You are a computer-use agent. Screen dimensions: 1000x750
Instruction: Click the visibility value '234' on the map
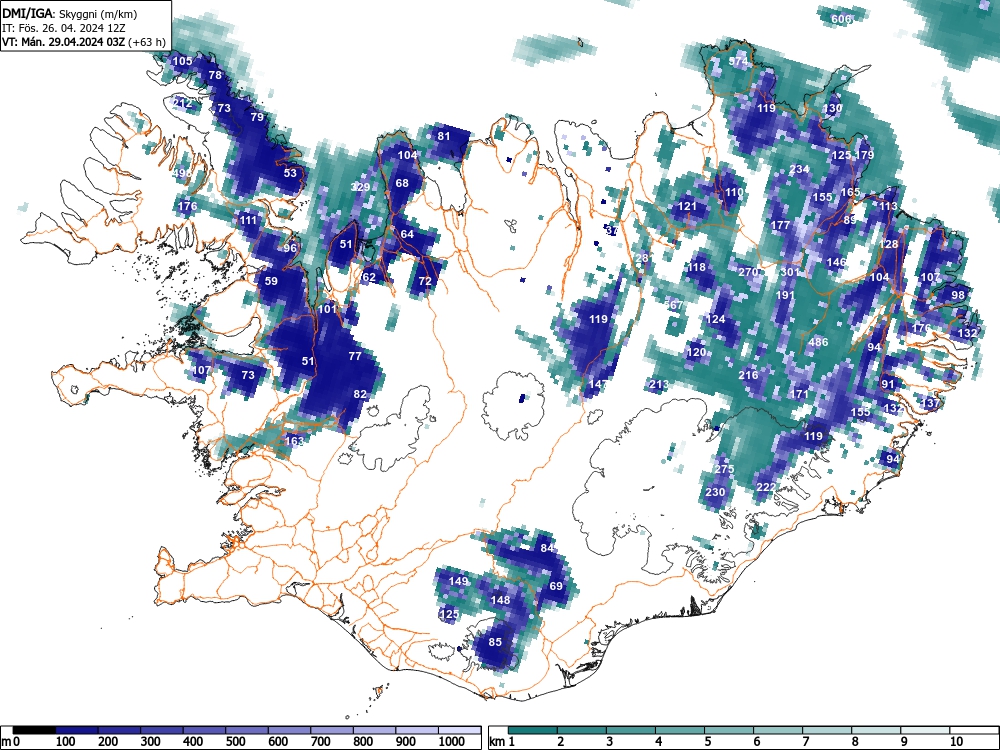click(x=799, y=169)
